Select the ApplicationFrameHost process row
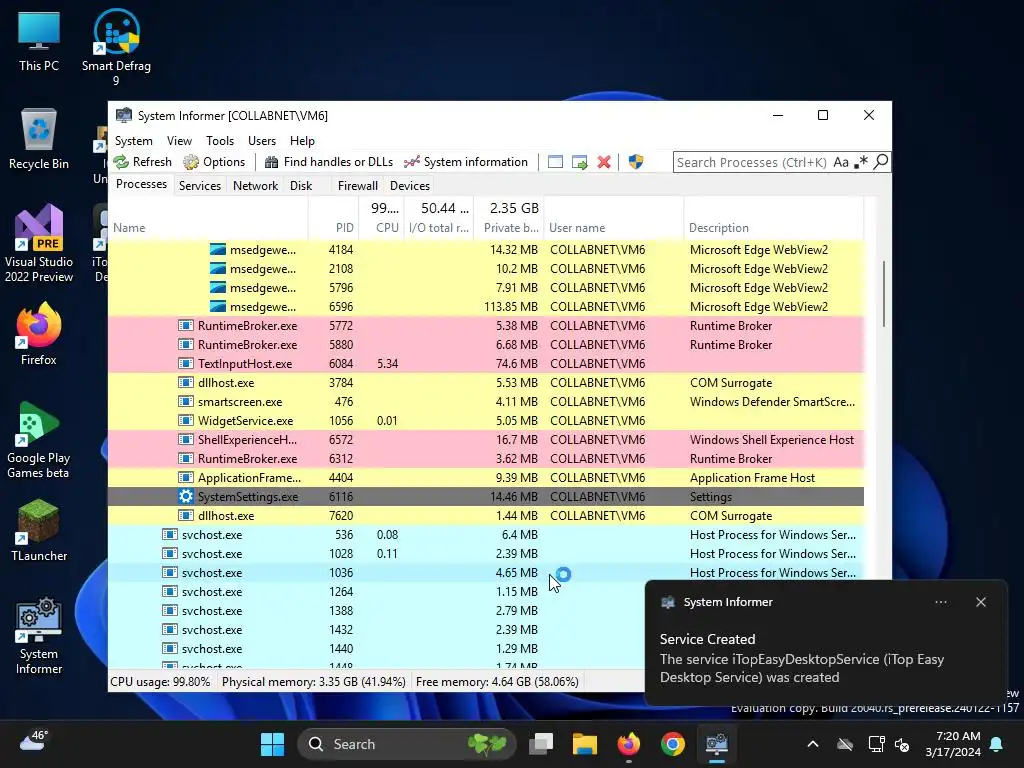The image size is (1024, 768). tap(486, 478)
